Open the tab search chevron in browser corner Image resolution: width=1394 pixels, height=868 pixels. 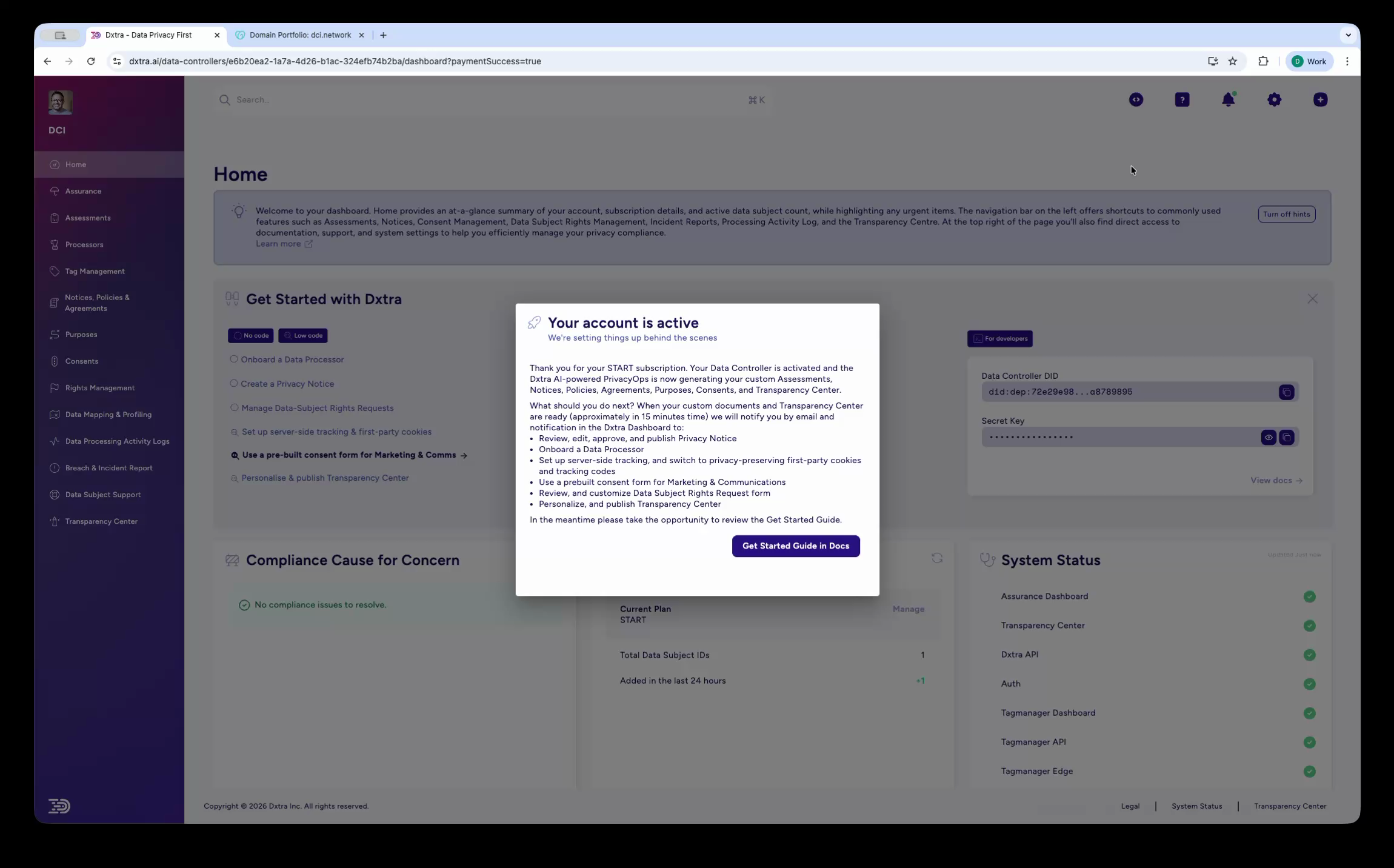[x=1348, y=35]
